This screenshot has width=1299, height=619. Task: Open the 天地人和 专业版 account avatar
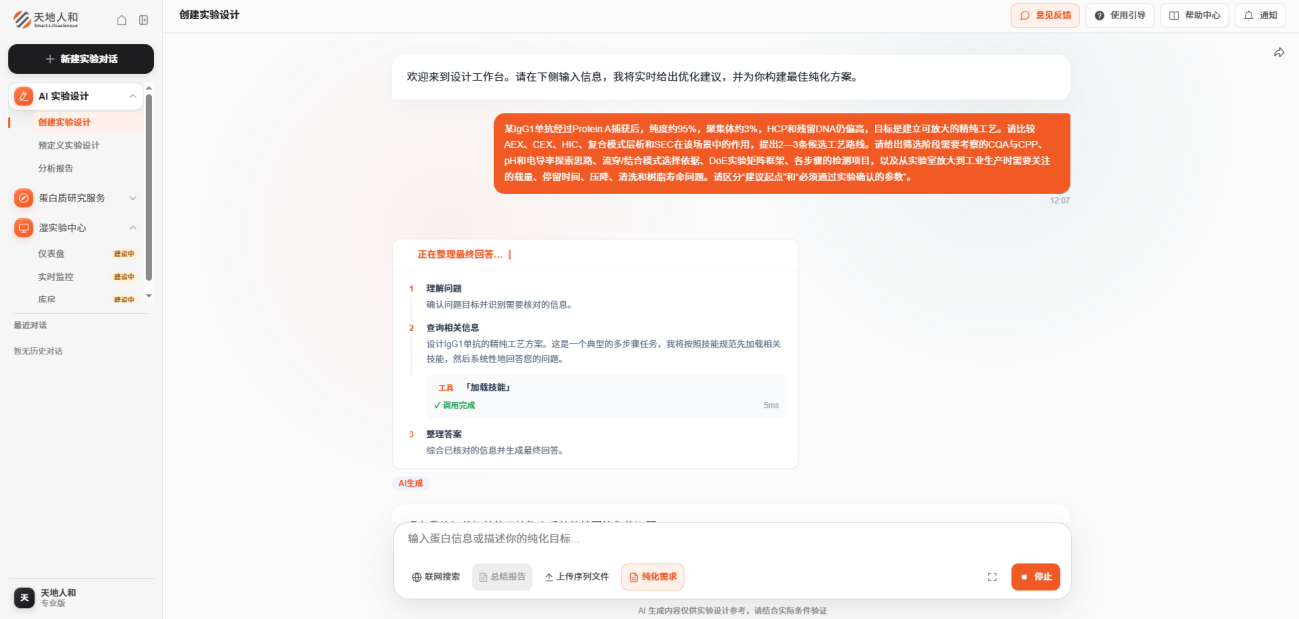tap(24, 597)
